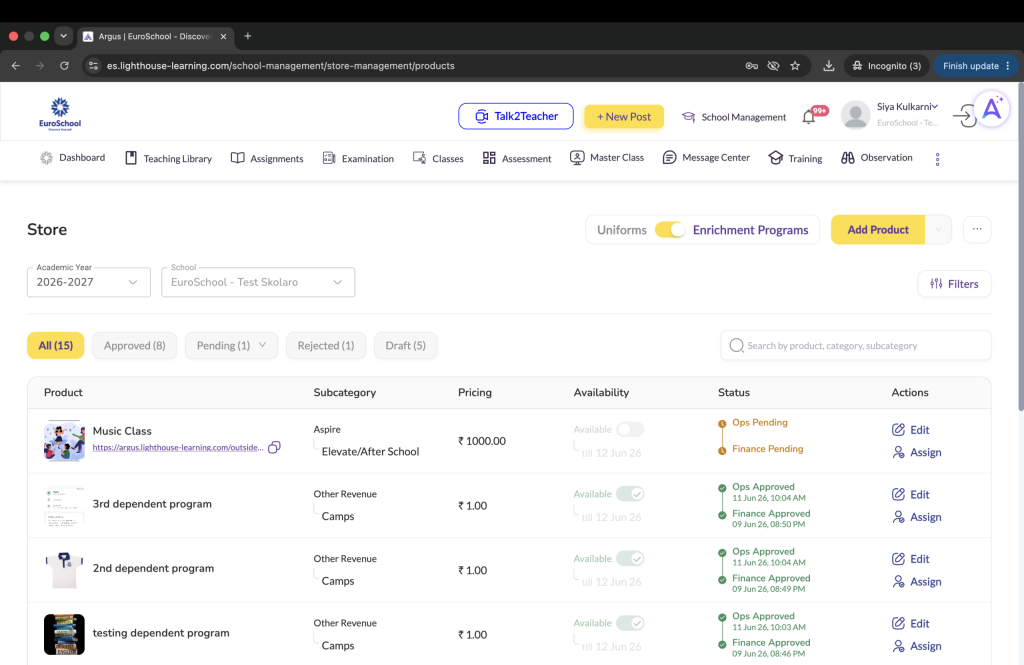Click browser back arrow
Screen dimensions: 1024x665
coord(16,65)
